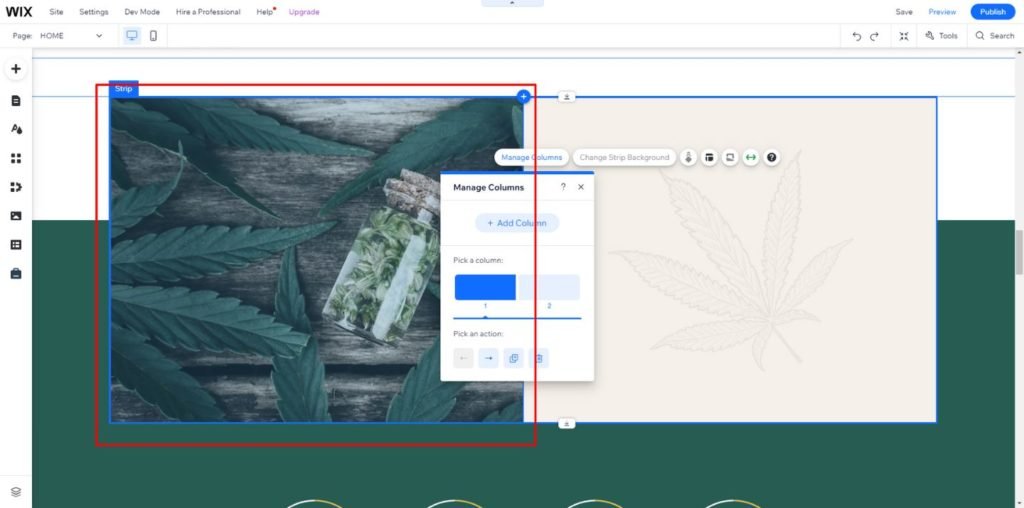Undo the last action
This screenshot has width=1024, height=508.
tap(857, 36)
